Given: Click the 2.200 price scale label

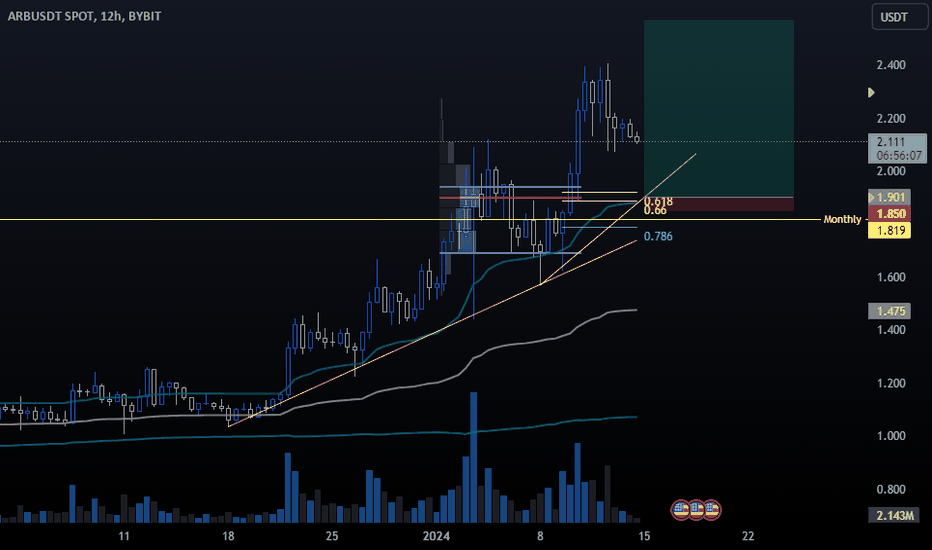Looking at the screenshot, I should (891, 118).
